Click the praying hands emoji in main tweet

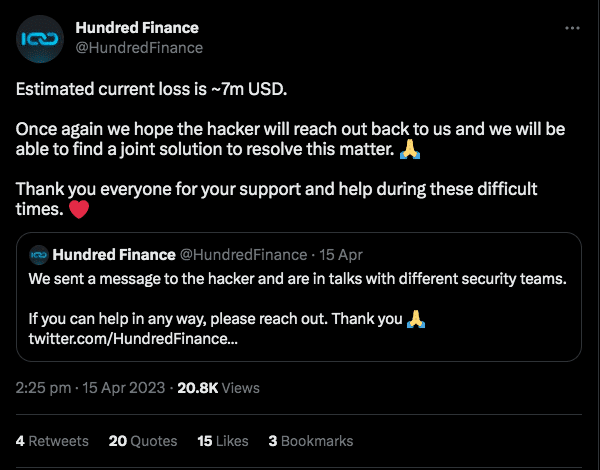408,150
